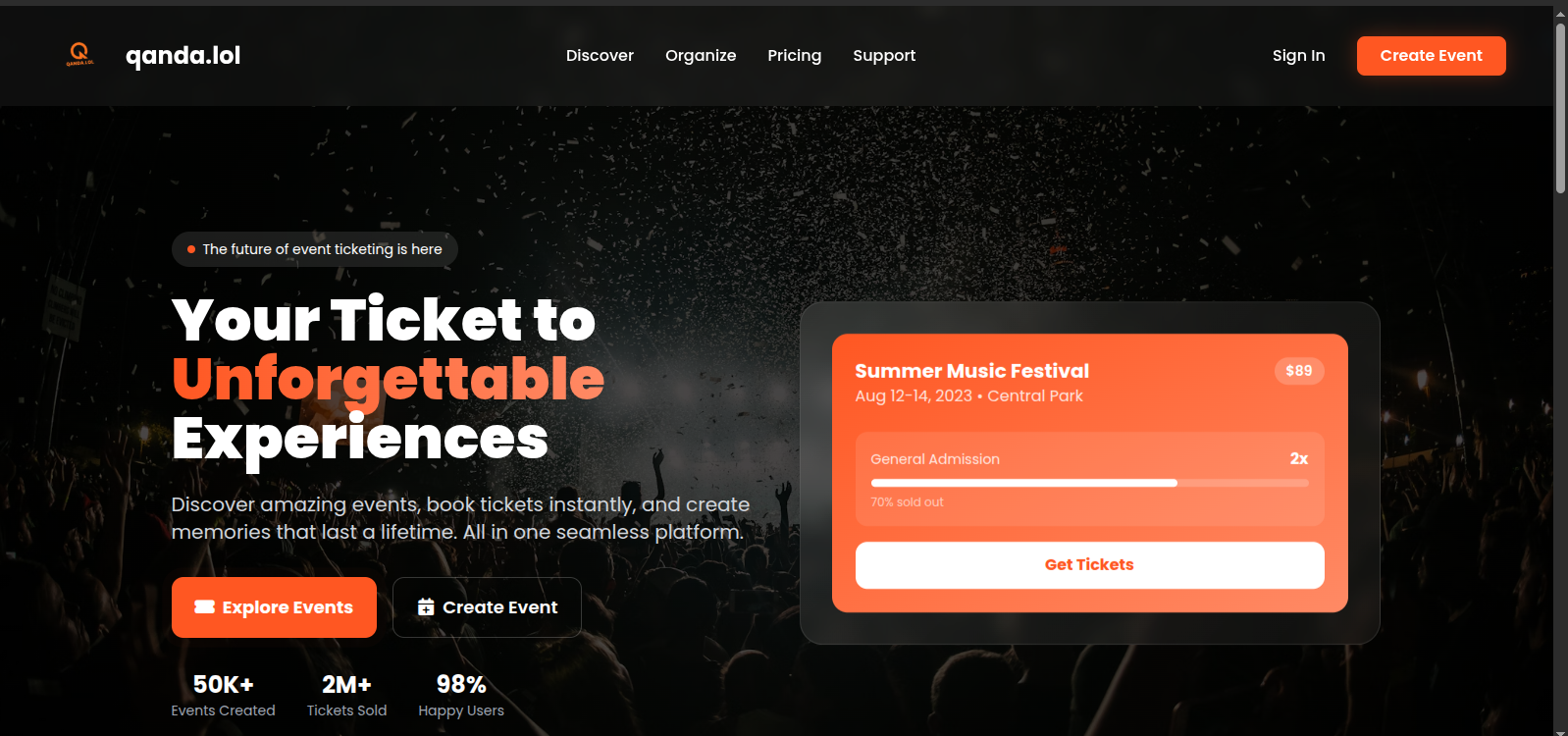Open the Pricing page from navigation
This screenshot has width=1568, height=736.
794,56
